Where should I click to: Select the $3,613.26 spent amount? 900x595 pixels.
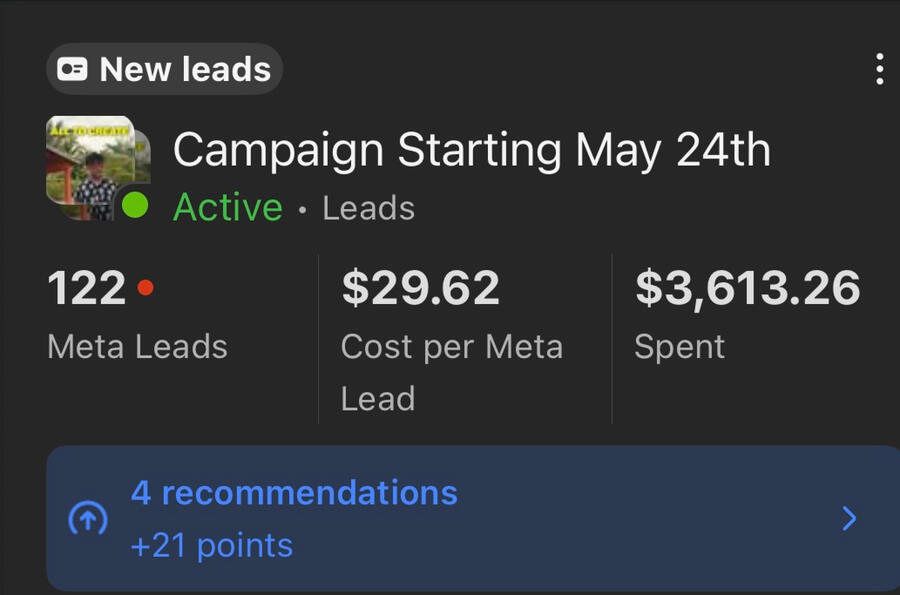click(x=747, y=289)
